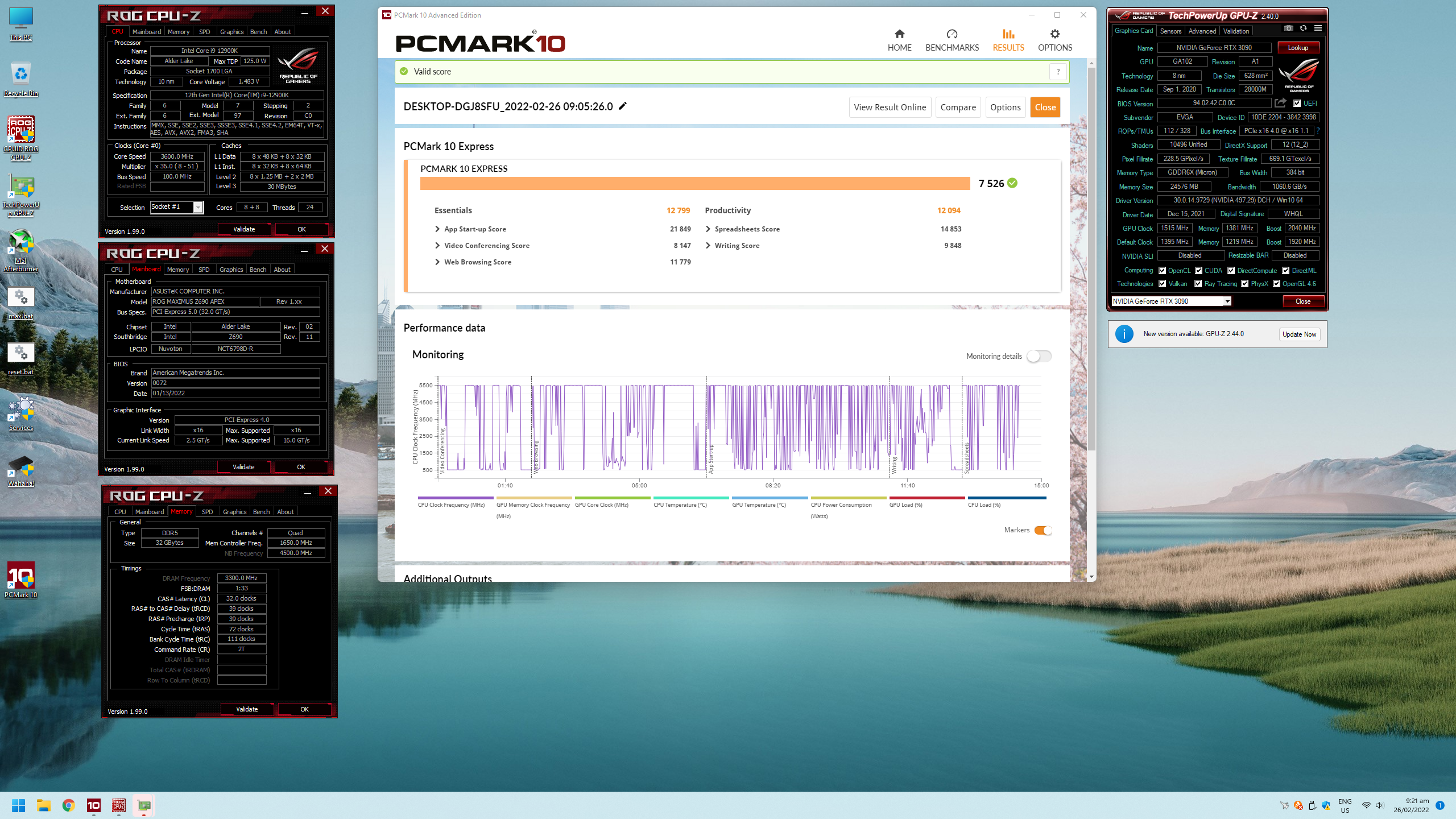
Task: Click Bus Interface question mark in GPU-Z
Action: click(1318, 131)
